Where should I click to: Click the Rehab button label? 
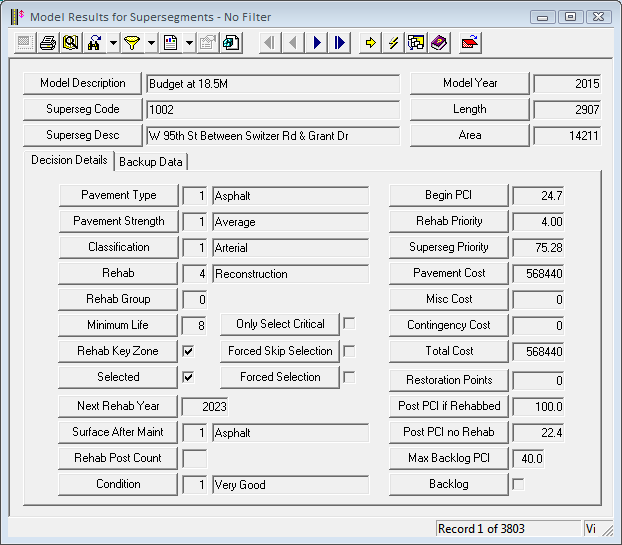click(x=118, y=273)
